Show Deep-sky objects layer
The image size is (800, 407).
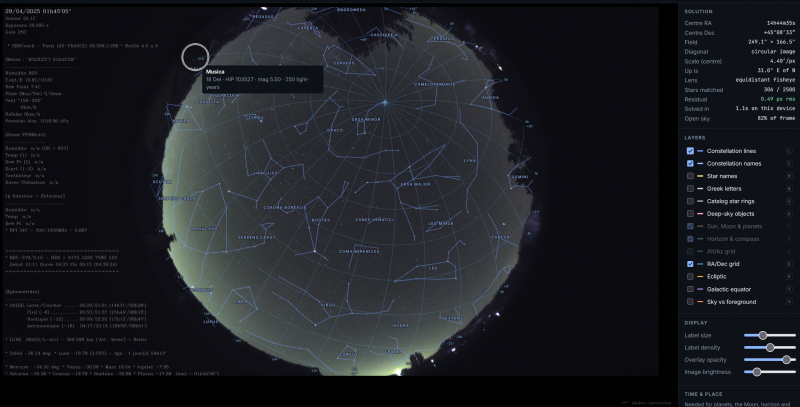pos(690,214)
